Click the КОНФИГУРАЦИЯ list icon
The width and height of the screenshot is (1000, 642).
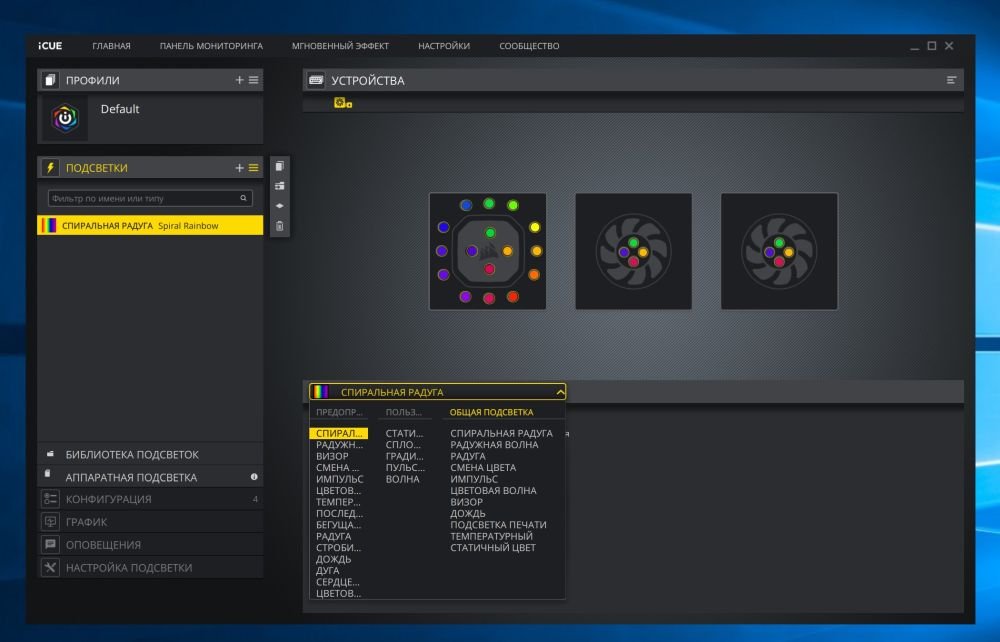click(x=50, y=499)
